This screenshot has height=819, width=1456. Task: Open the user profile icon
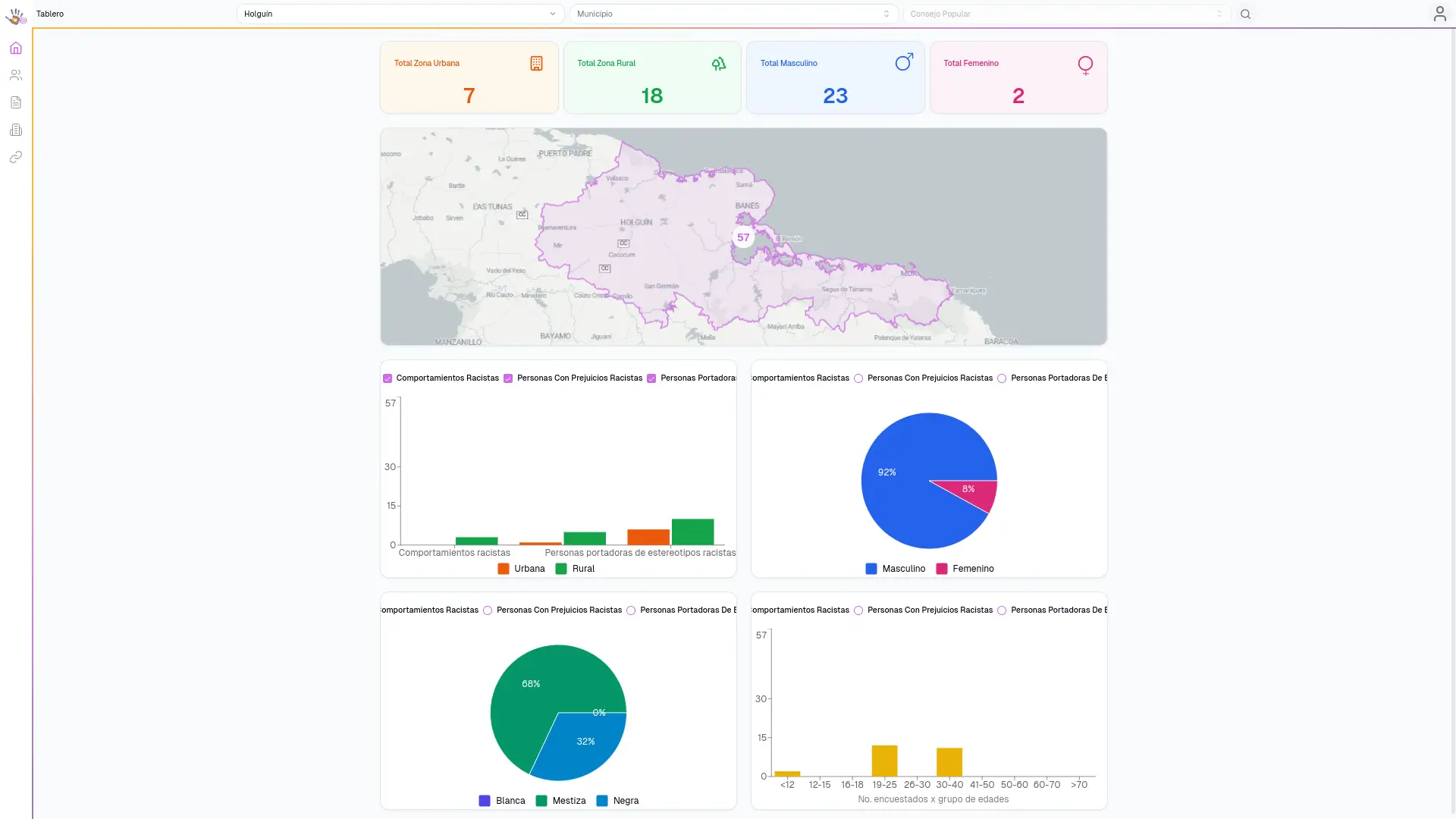point(1439,14)
